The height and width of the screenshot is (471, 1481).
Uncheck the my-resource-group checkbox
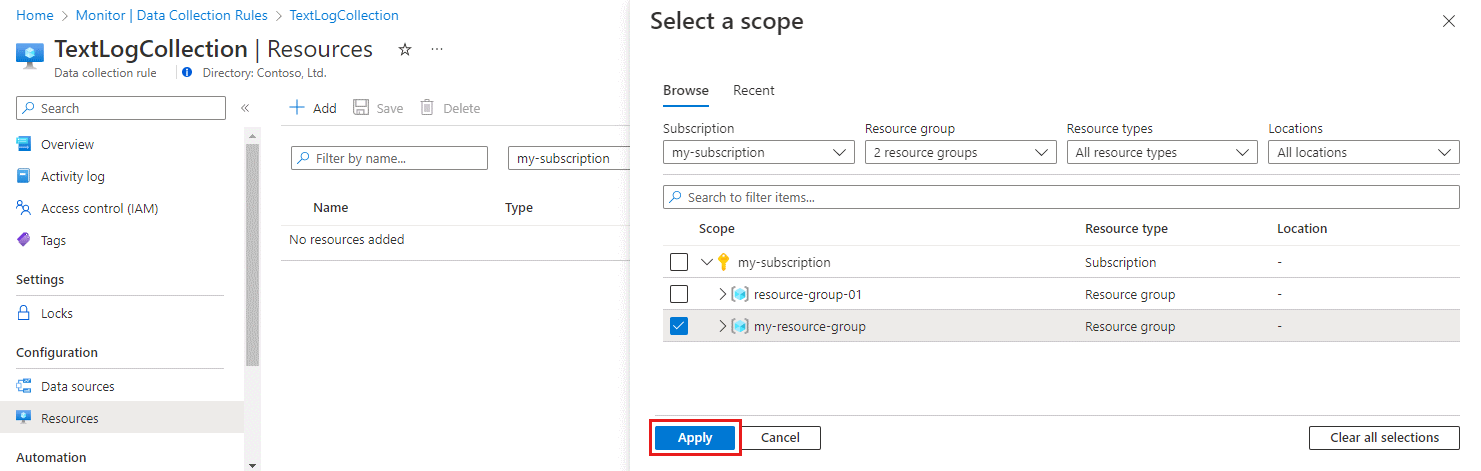[679, 326]
